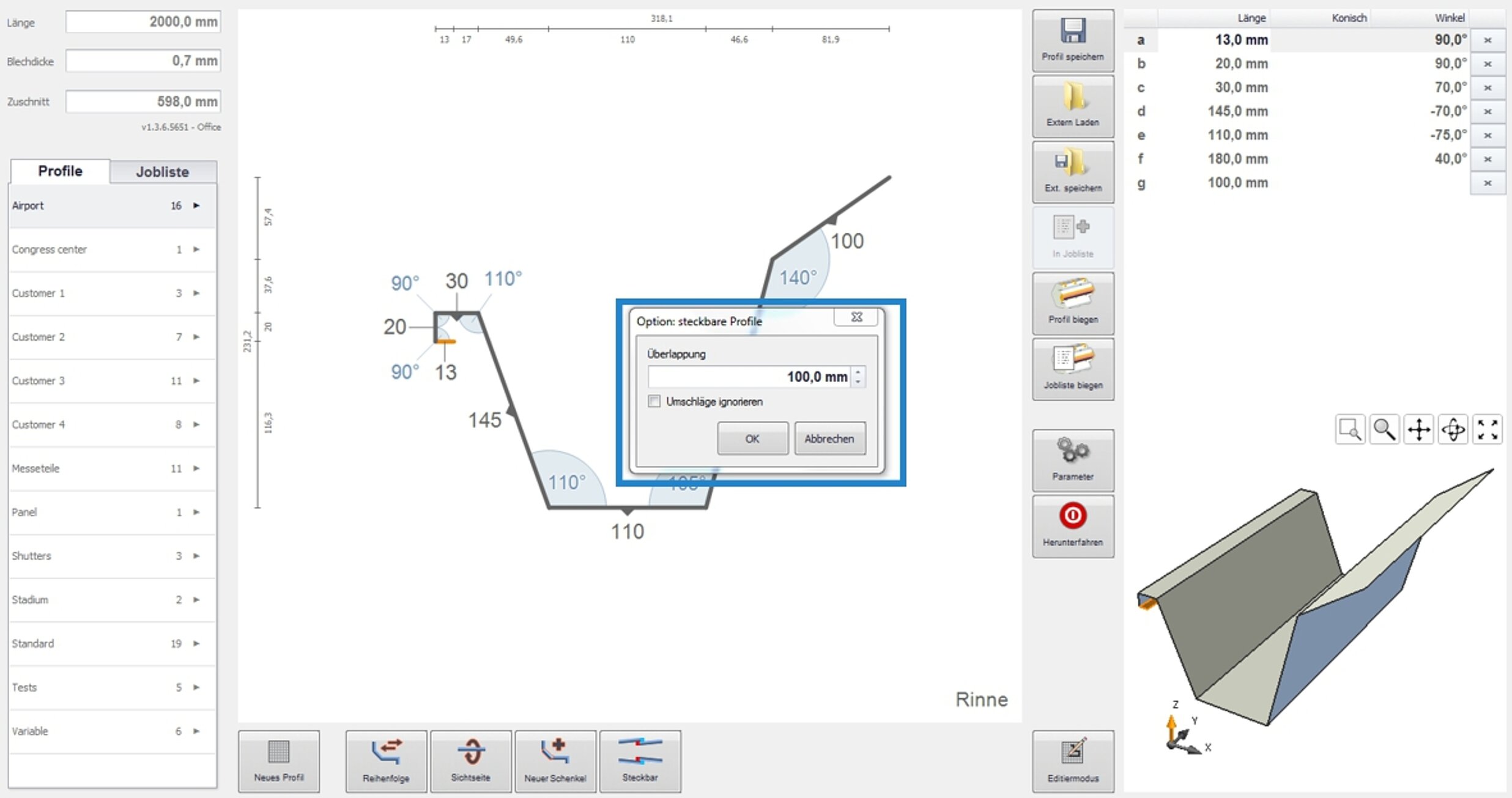Select the Profile tab
The height and width of the screenshot is (798, 1512).
[60, 171]
